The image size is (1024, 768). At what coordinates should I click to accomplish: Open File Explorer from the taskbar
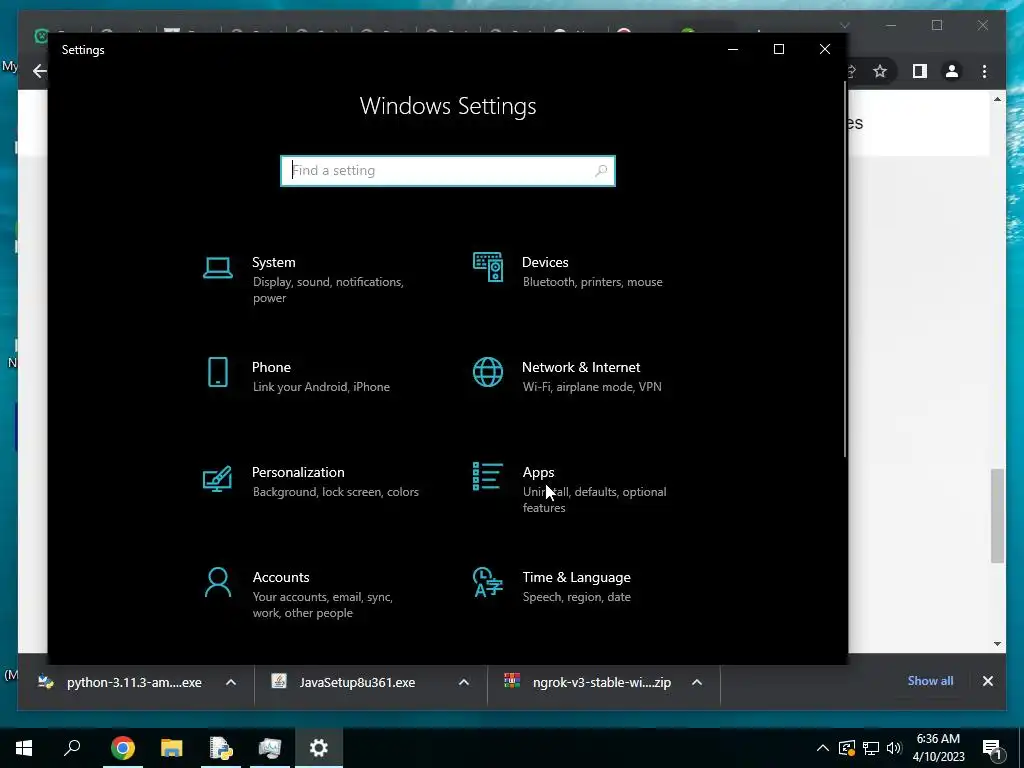(x=171, y=748)
